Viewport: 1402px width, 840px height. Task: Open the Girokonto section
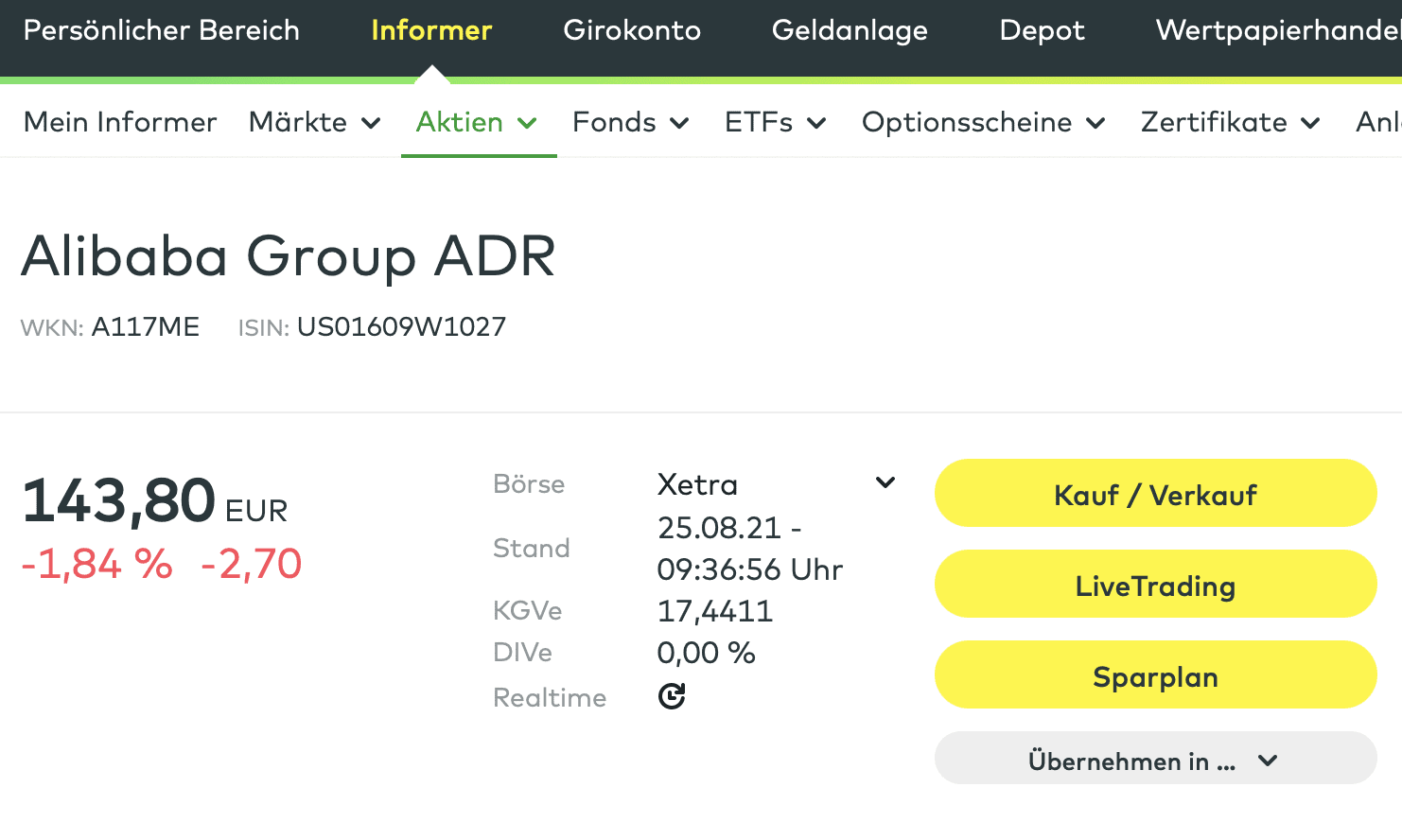tap(632, 30)
